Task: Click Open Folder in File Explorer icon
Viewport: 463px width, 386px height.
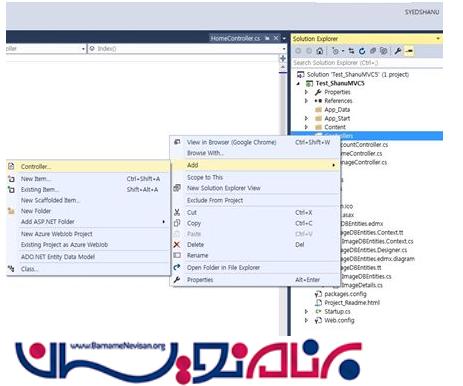Action: pyautogui.click(x=177, y=267)
